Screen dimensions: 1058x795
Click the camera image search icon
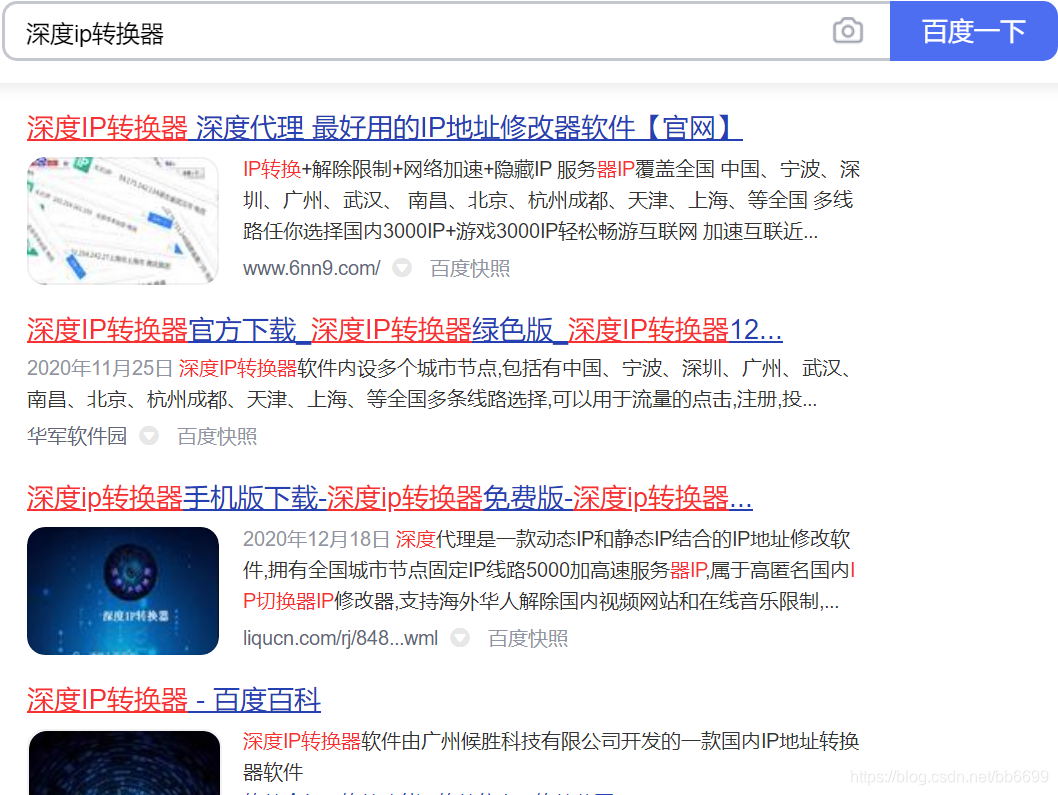(847, 31)
